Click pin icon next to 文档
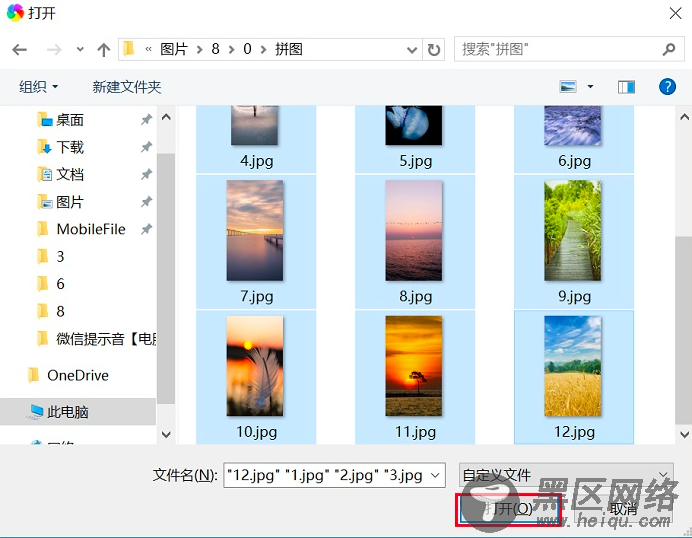The image size is (692, 538). coord(146,174)
